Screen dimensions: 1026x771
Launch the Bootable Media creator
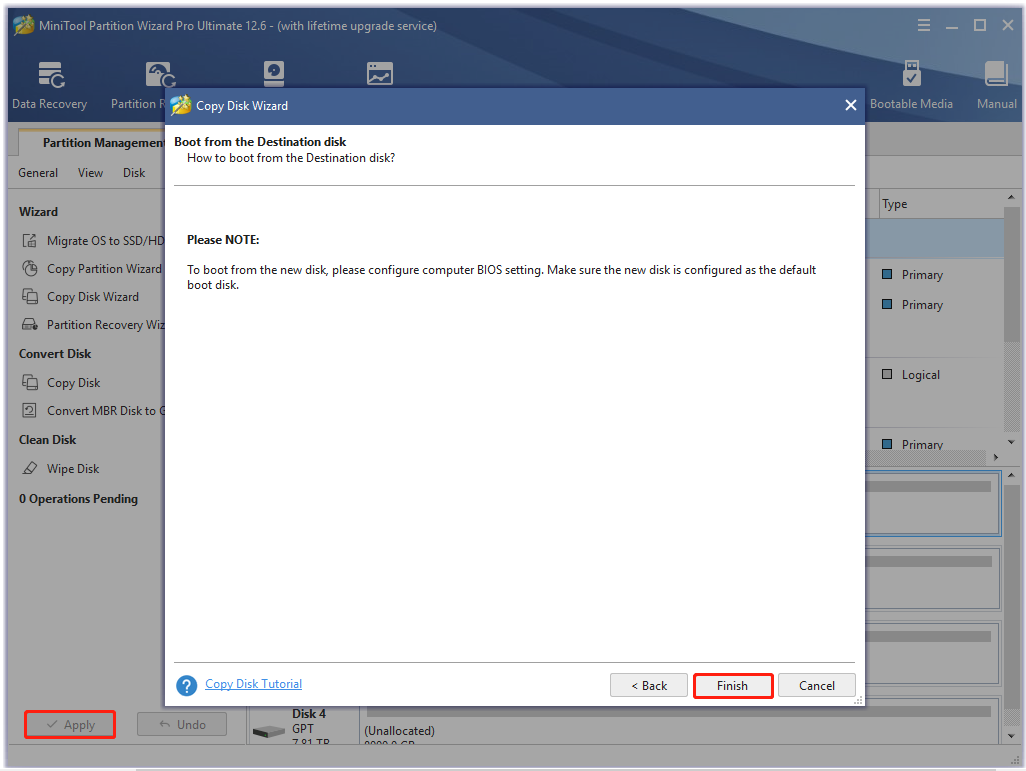pos(911,83)
